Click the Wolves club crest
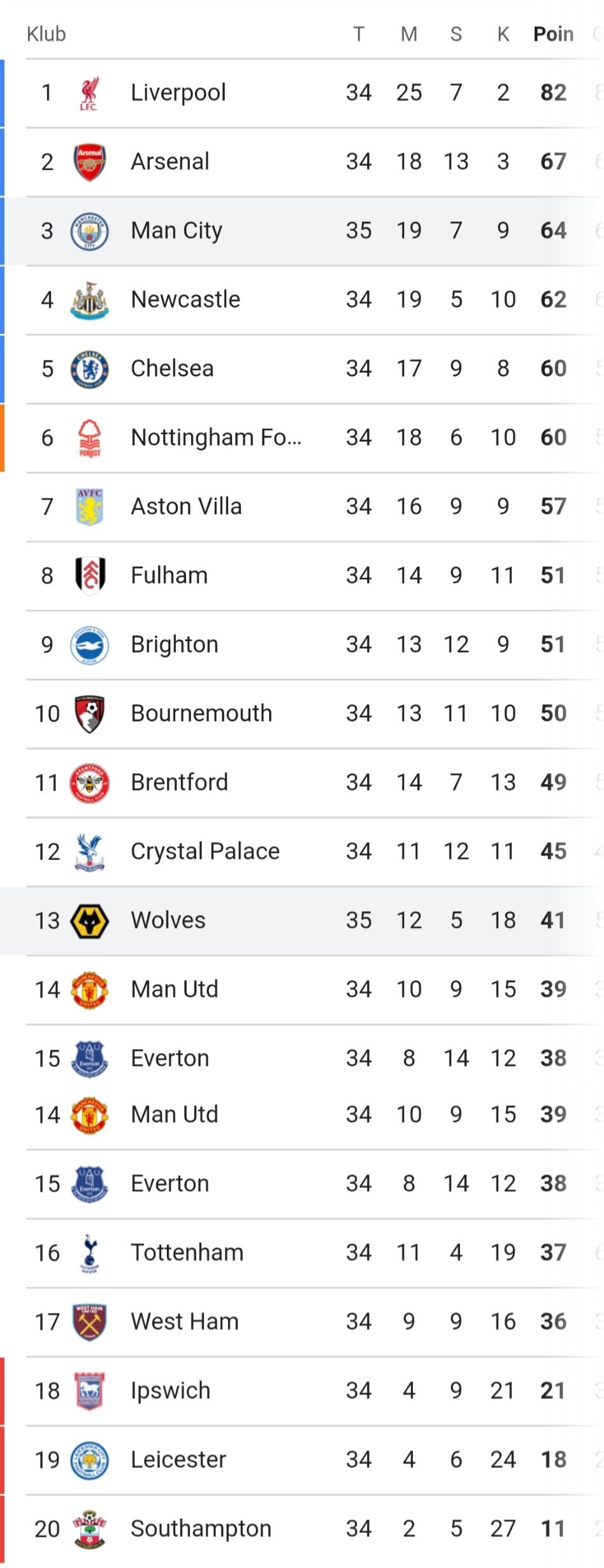 tap(89, 921)
